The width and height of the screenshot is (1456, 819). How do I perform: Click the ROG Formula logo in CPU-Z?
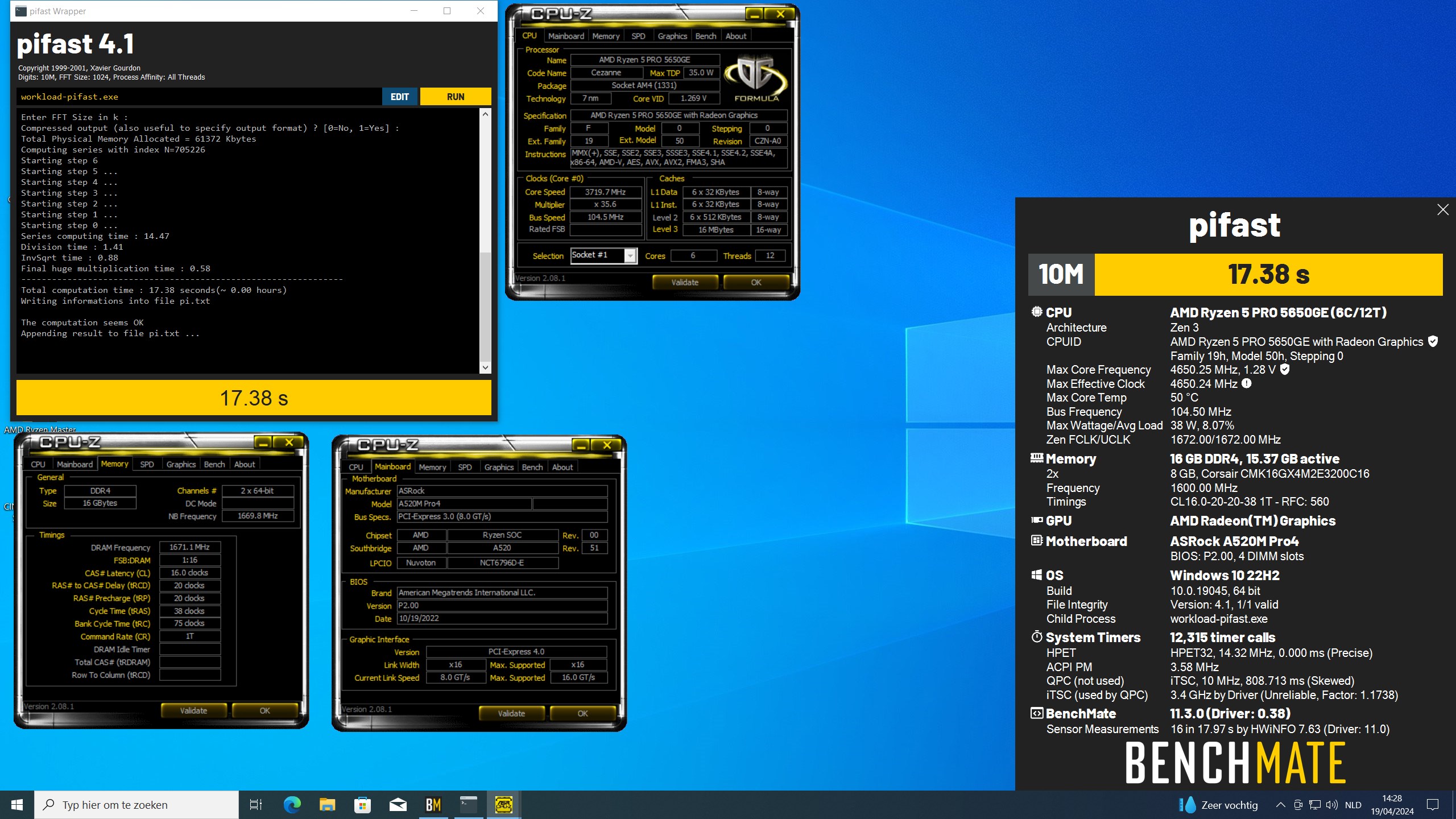[756, 78]
